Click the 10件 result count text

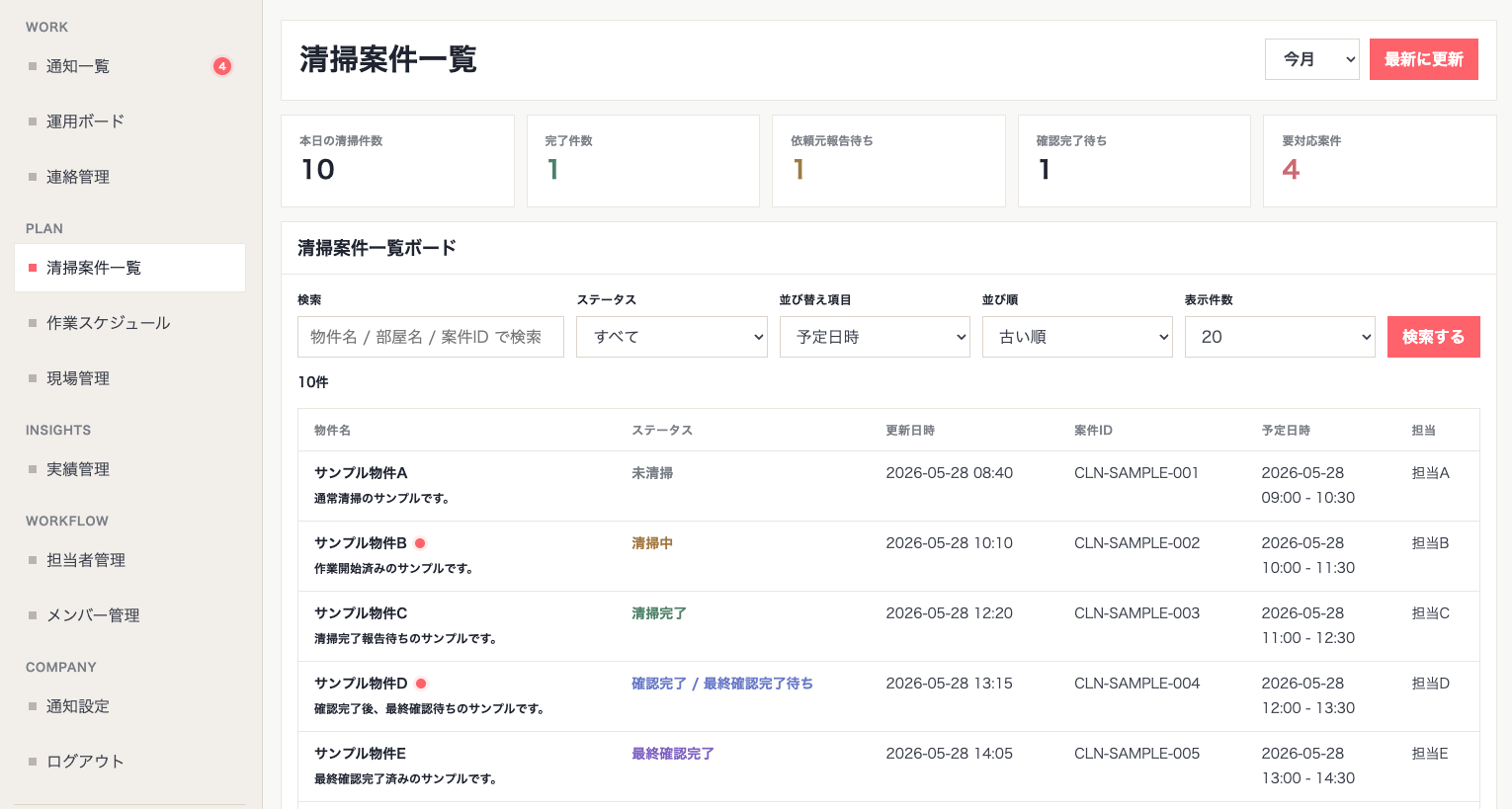pos(313,382)
